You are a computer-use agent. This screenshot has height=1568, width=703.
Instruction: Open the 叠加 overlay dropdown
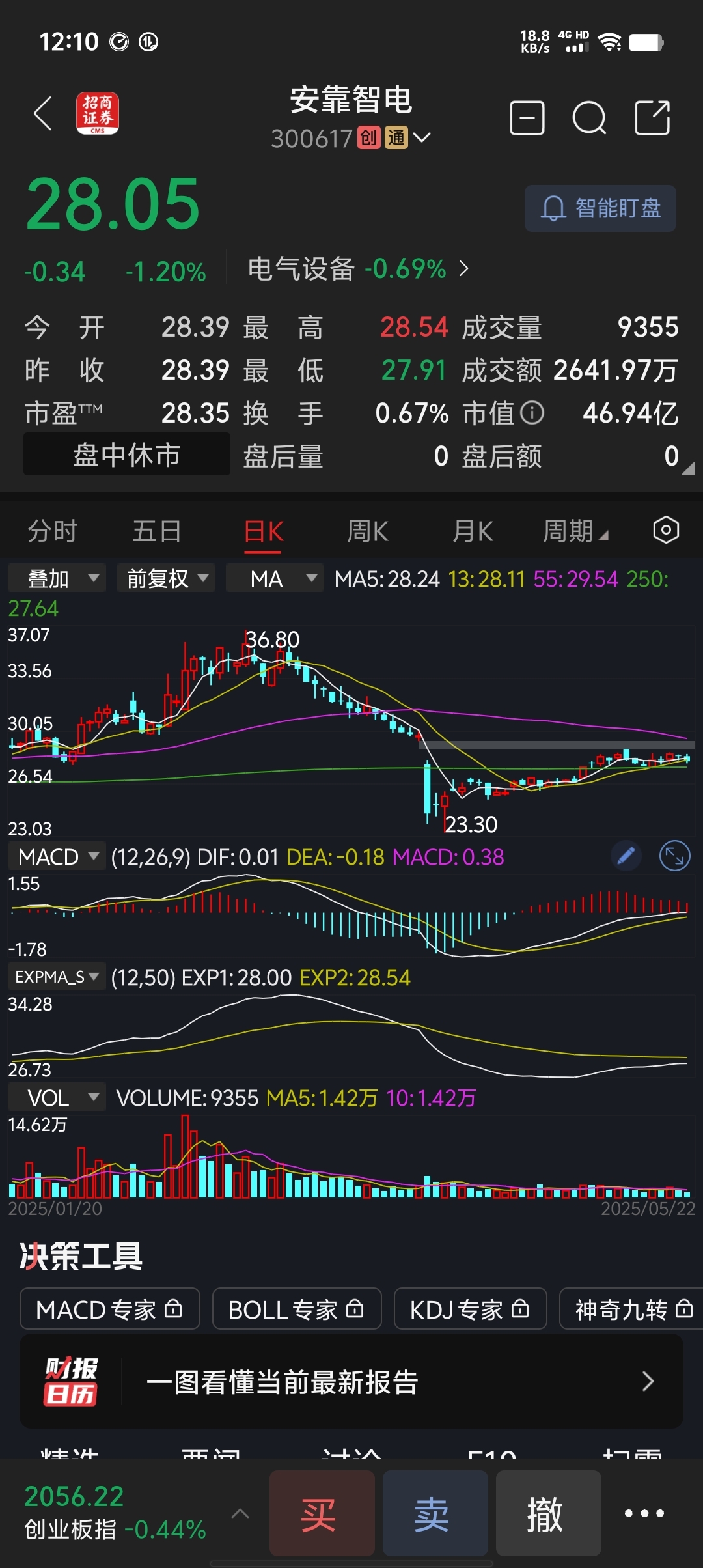click(57, 578)
